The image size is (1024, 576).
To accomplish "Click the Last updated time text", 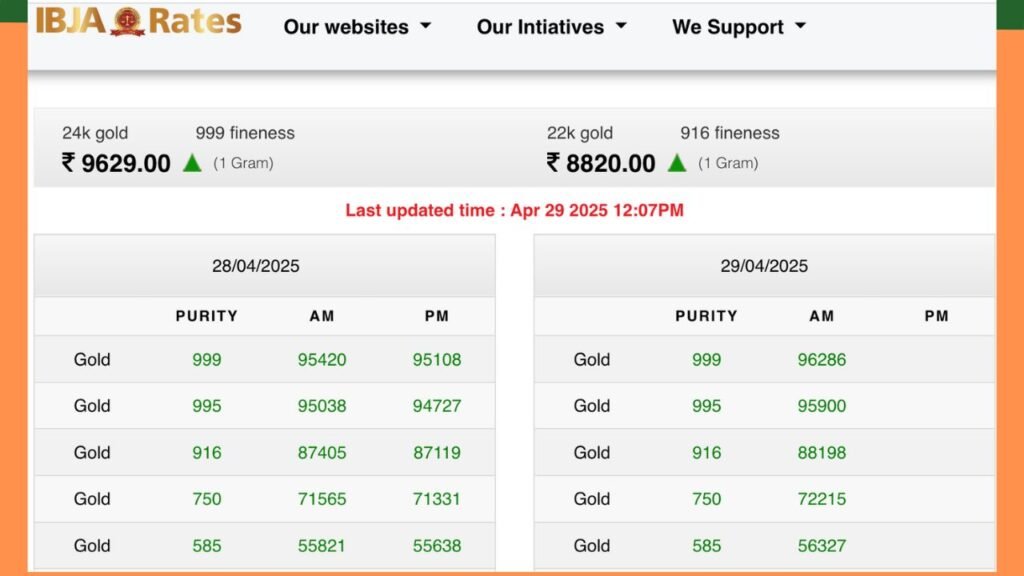I will (515, 210).
